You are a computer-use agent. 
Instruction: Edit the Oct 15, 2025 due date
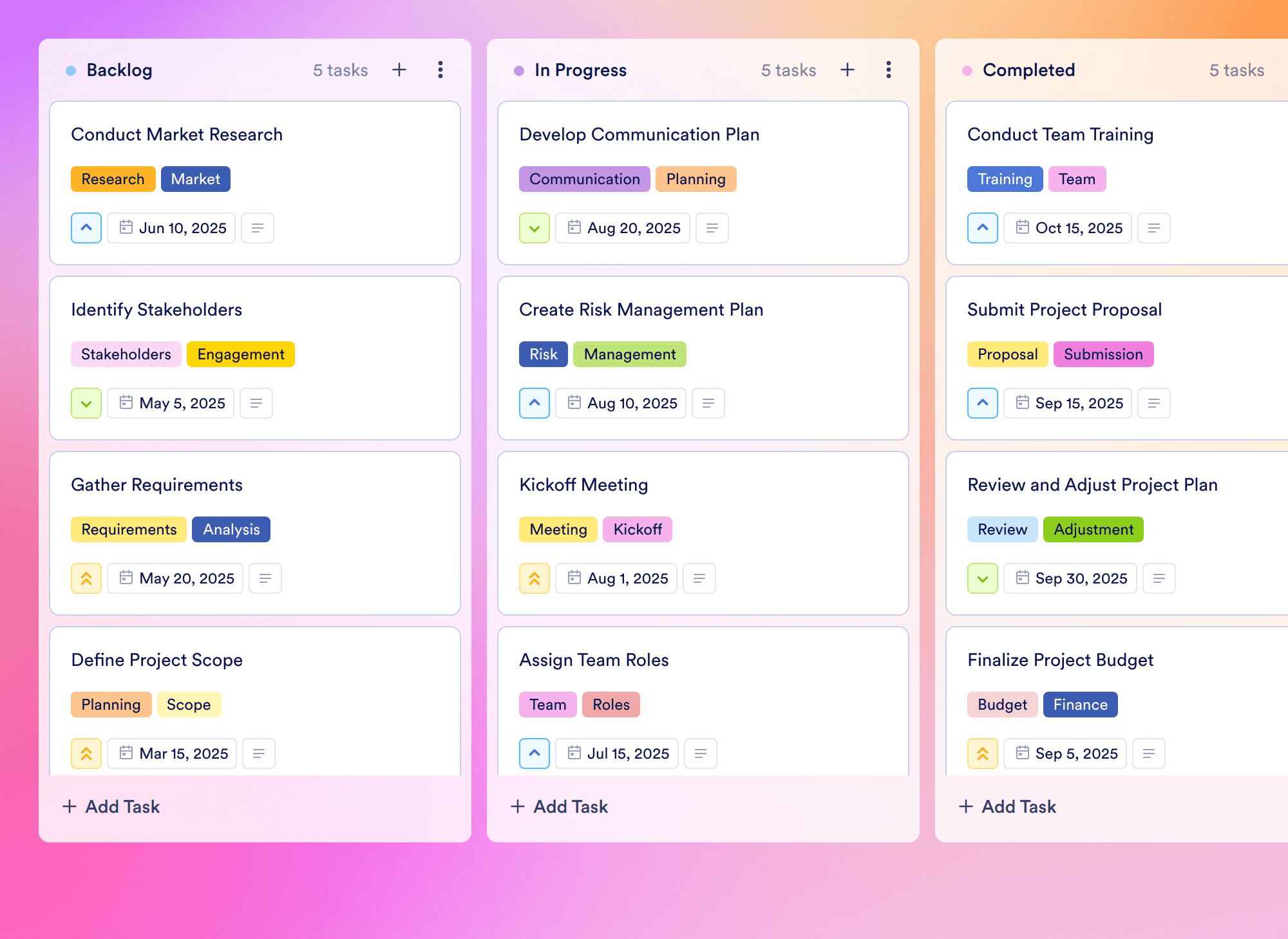pos(1068,228)
